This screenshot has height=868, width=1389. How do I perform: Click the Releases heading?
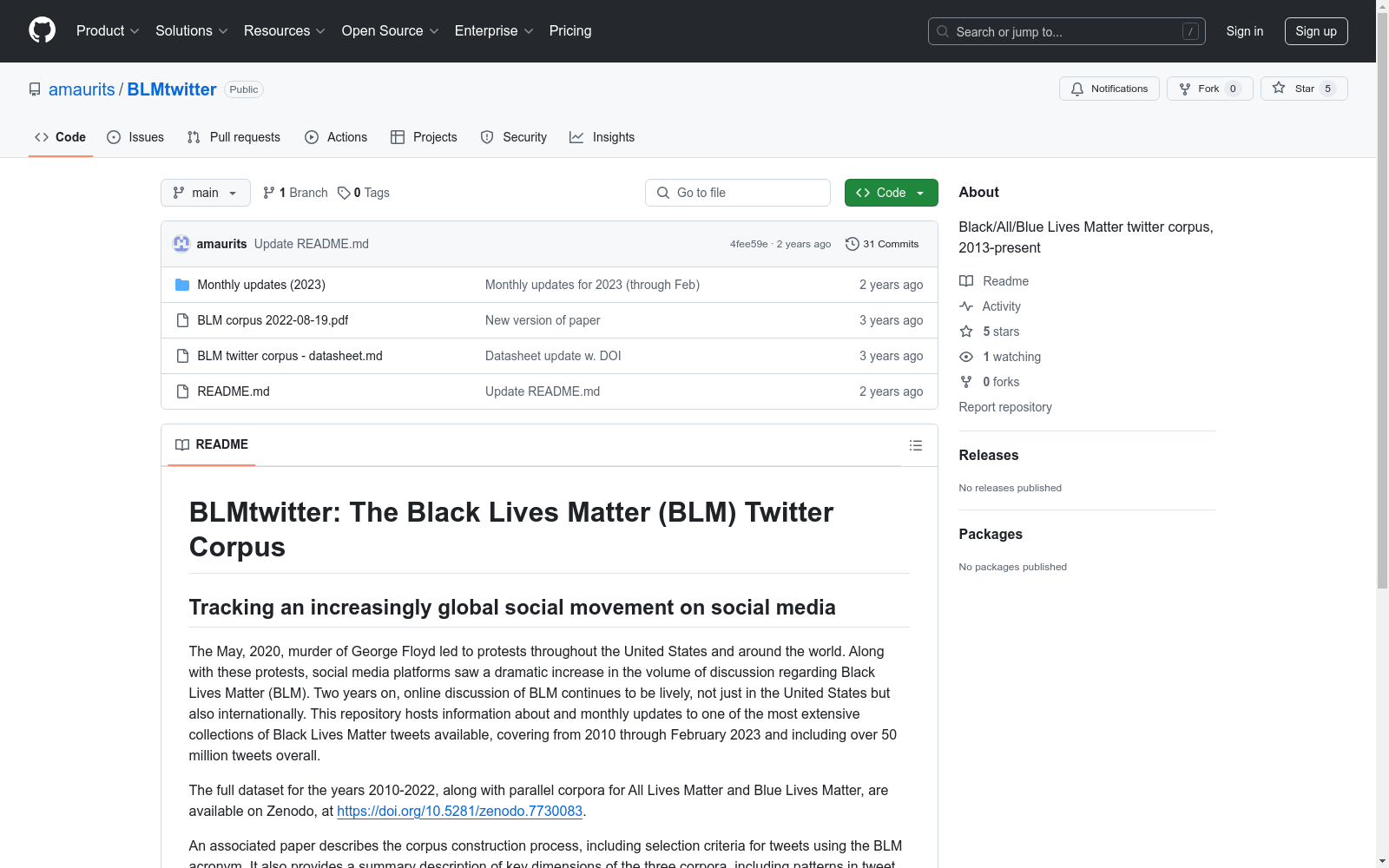989,455
